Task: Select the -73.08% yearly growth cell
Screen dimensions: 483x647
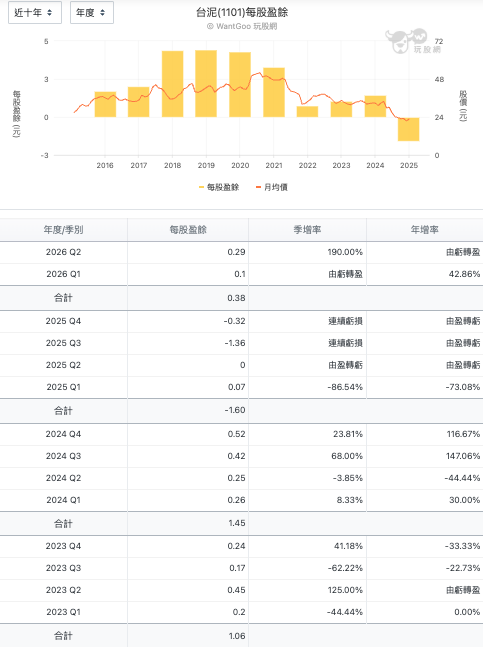Action: 463,387
